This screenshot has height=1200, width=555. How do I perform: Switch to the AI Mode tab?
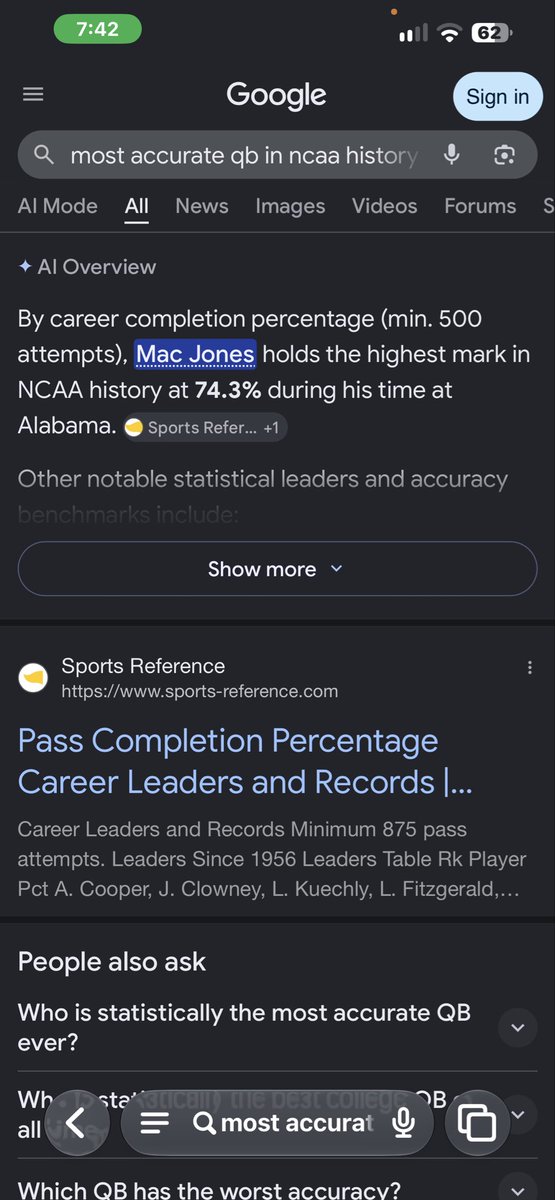point(58,206)
